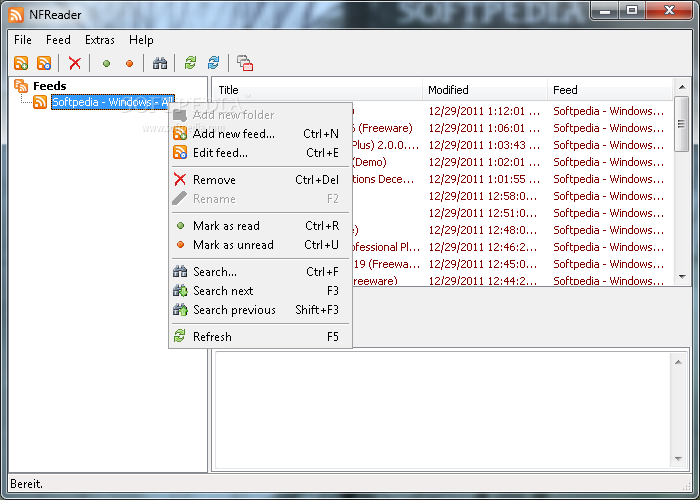This screenshot has width=700, height=500.
Task: Click the windows toolbar icon with red box
Action: pyautogui.click(x=245, y=63)
